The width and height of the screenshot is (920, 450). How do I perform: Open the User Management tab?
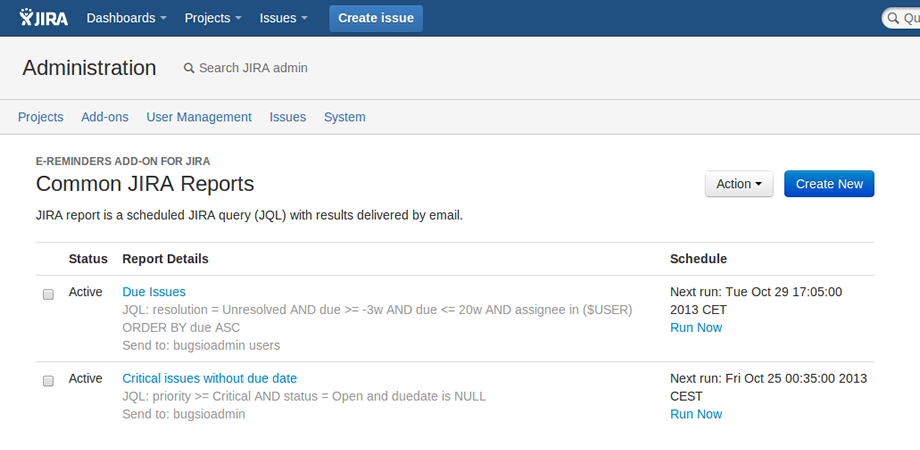pos(199,117)
